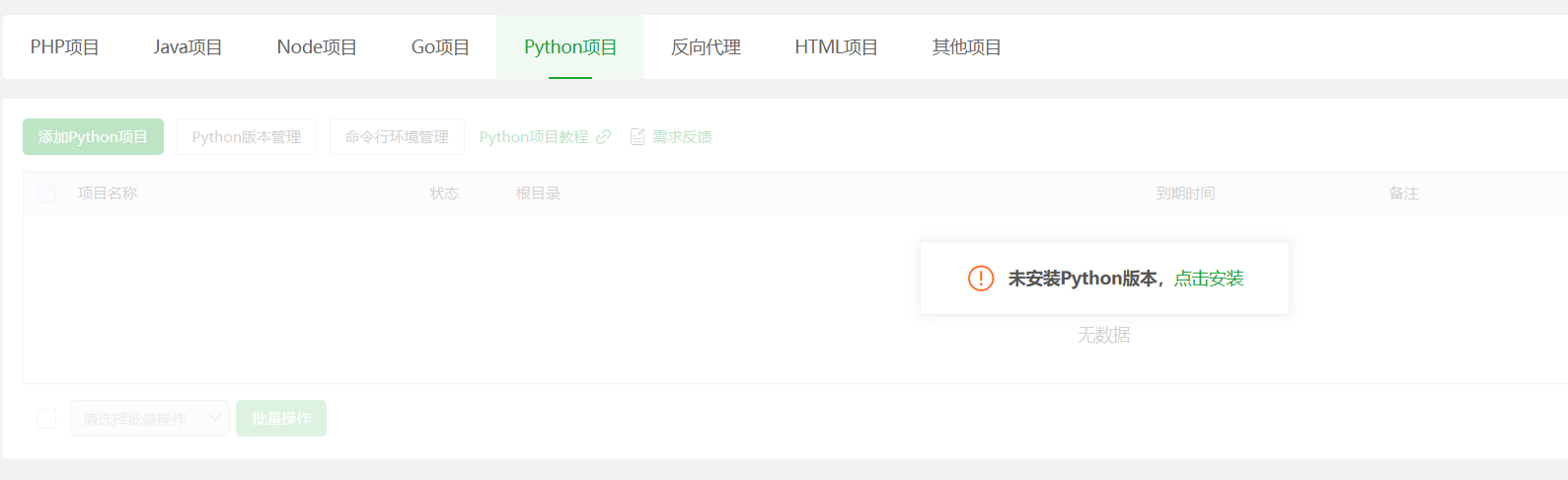1568x480 pixels.
Task: Click the 批量操作 button
Action: 281,419
